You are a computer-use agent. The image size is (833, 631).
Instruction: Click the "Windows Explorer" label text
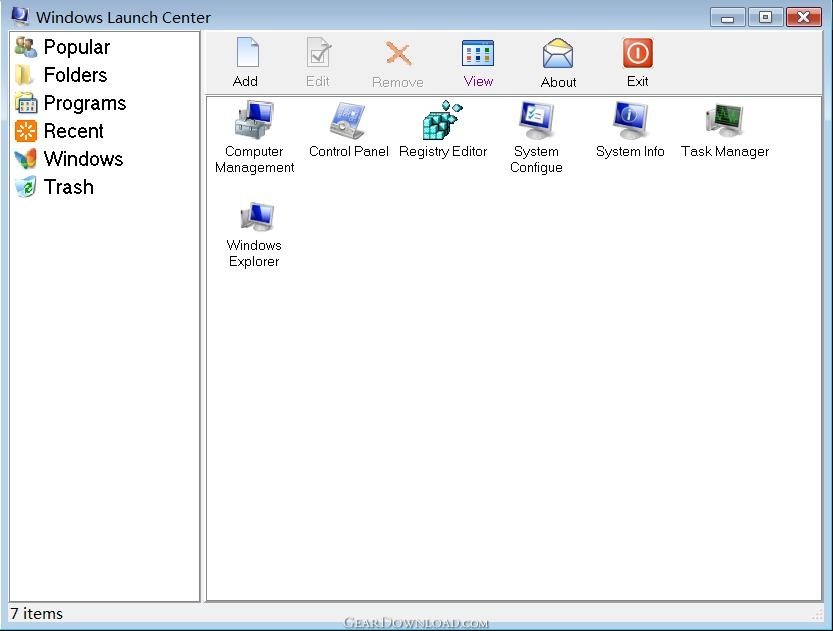(x=254, y=253)
